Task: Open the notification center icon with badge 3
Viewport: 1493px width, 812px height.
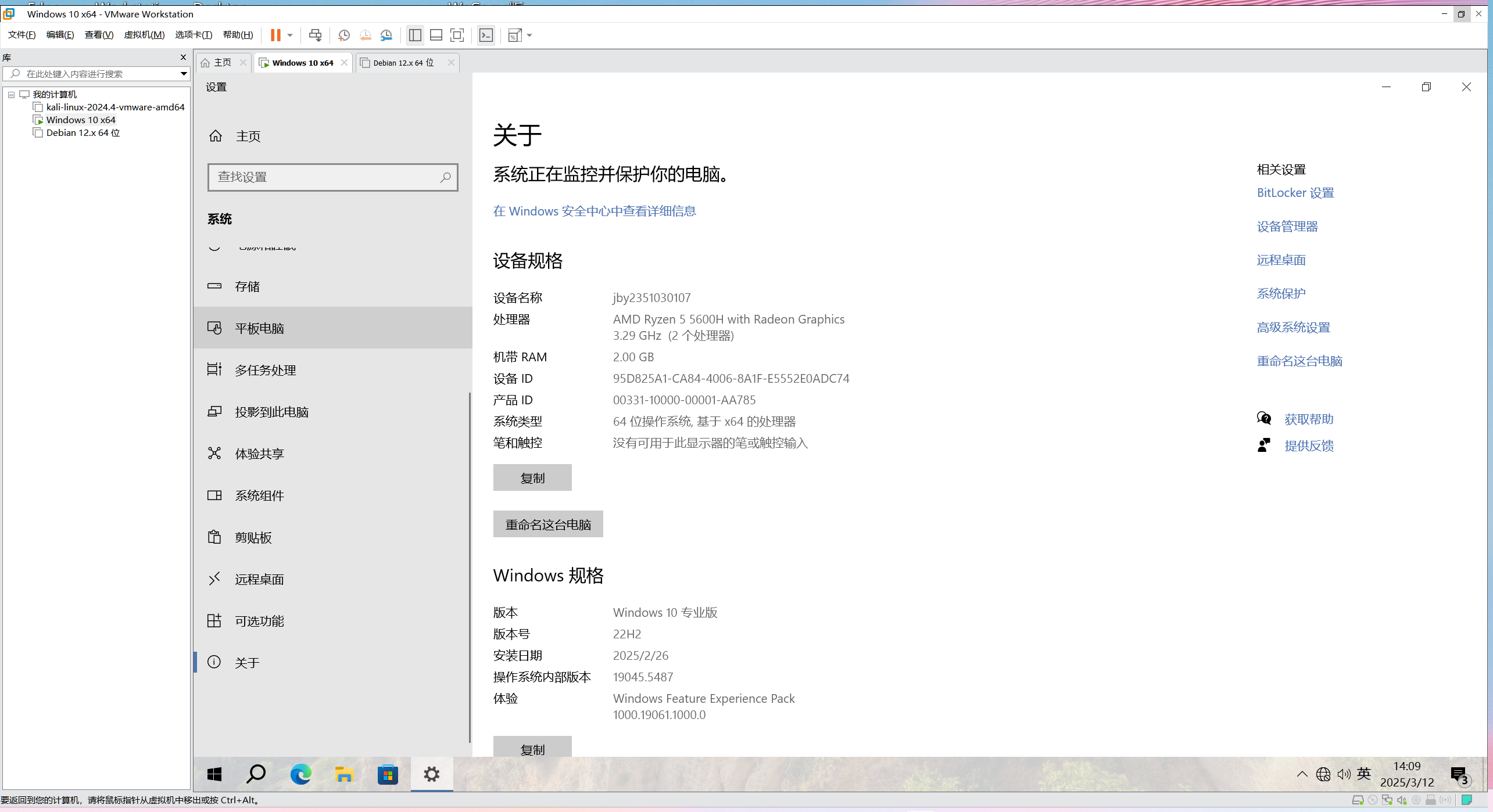Action: 1460,775
